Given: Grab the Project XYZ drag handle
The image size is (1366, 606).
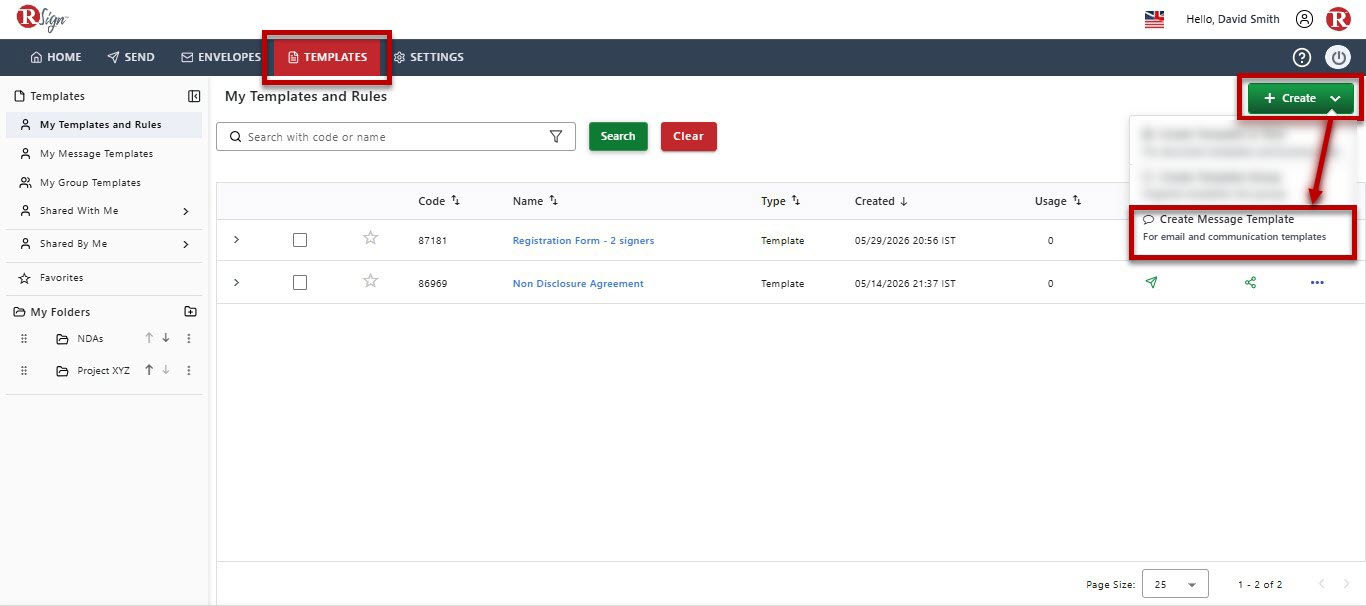Looking at the screenshot, I should (x=24, y=371).
